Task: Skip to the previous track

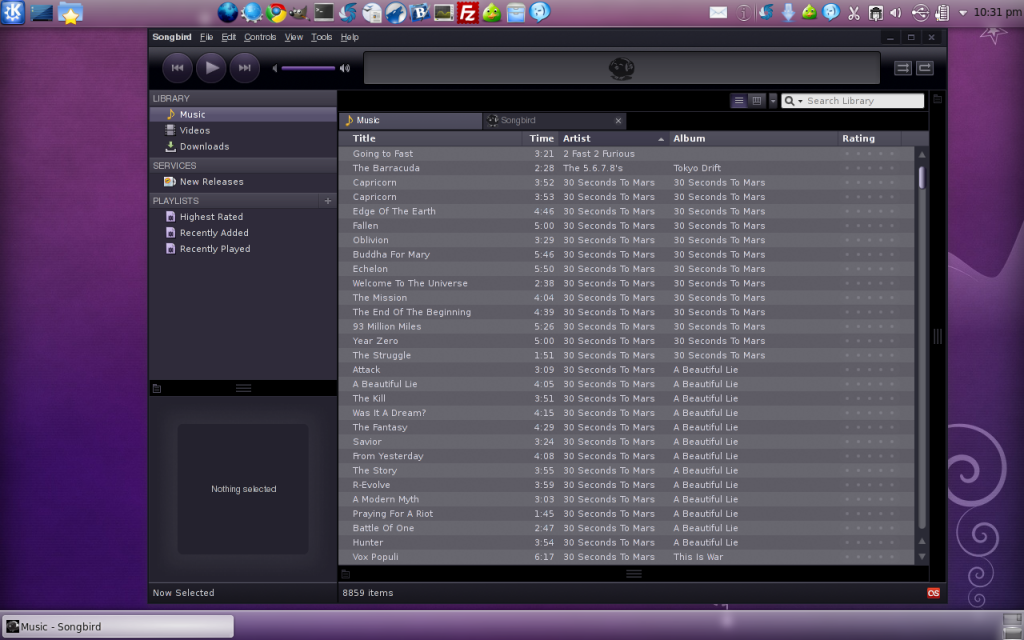Action: (x=177, y=68)
